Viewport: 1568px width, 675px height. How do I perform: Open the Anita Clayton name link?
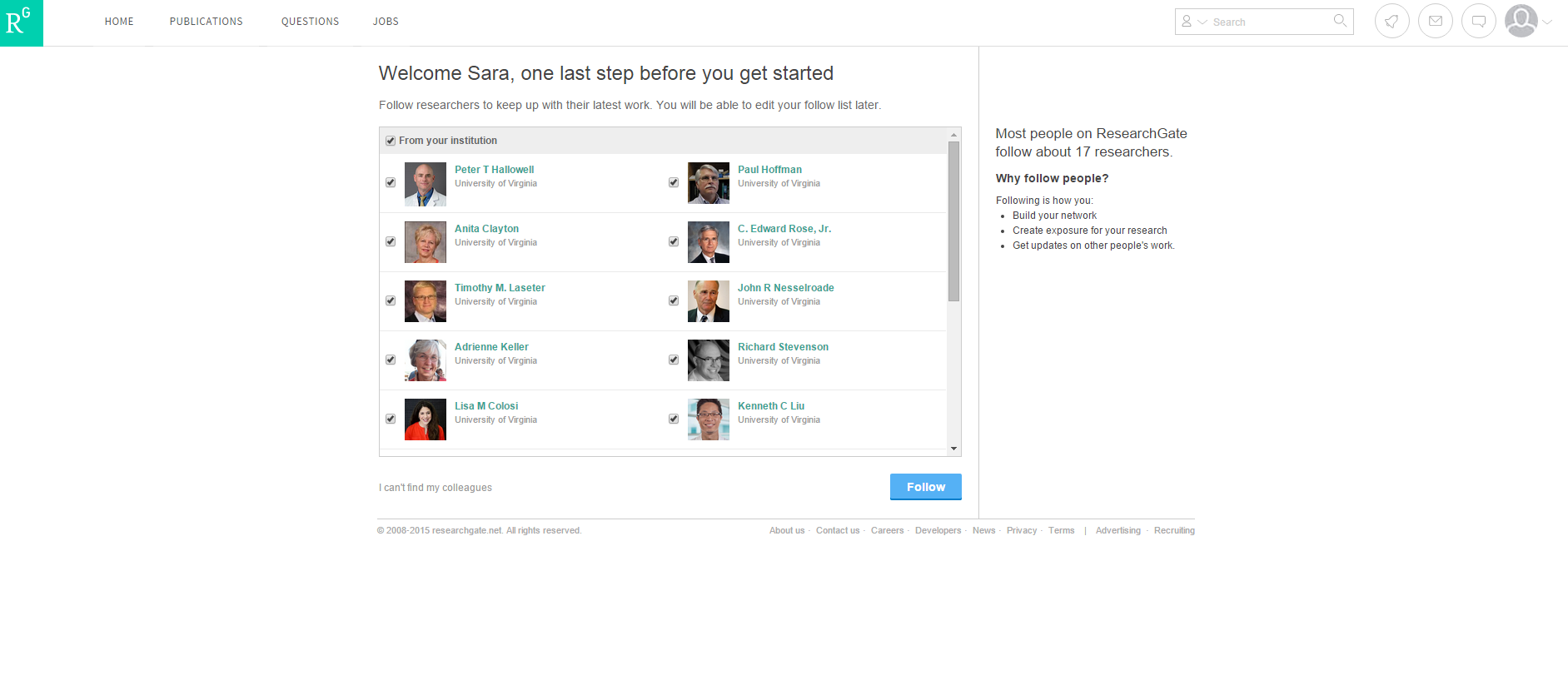coord(486,229)
